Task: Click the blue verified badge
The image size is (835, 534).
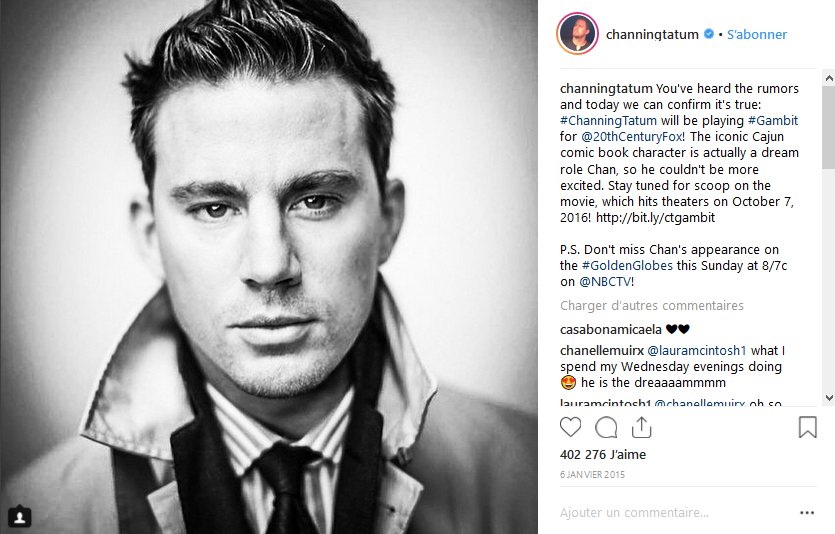Action: 709,34
